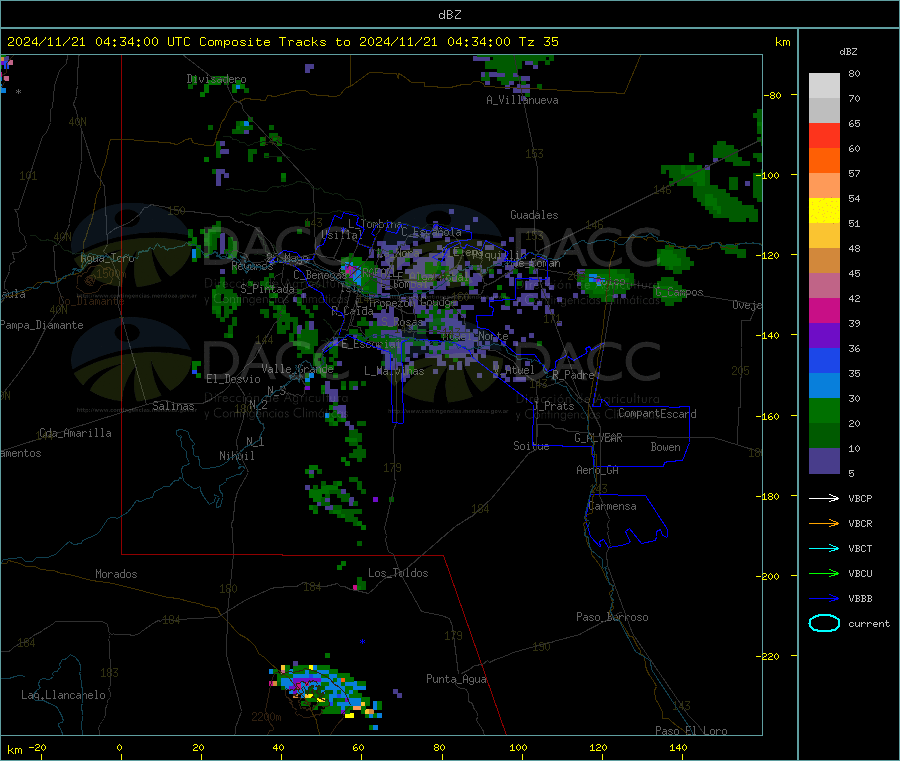The height and width of the screenshot is (761, 900).
Task: Click the orange VBCR arrow in legend
Action: point(824,523)
